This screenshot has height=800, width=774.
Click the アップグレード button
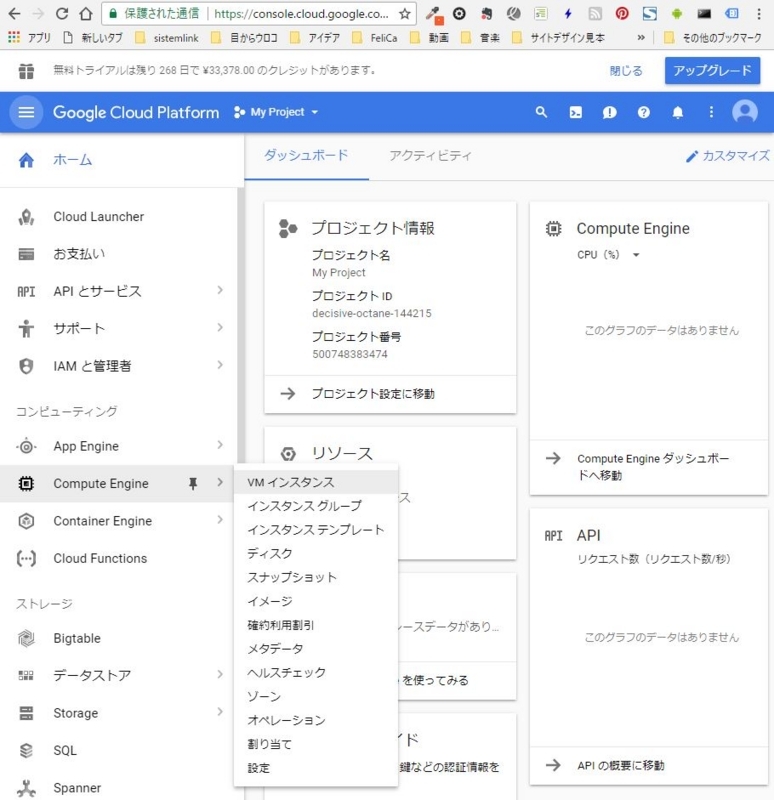(712, 70)
